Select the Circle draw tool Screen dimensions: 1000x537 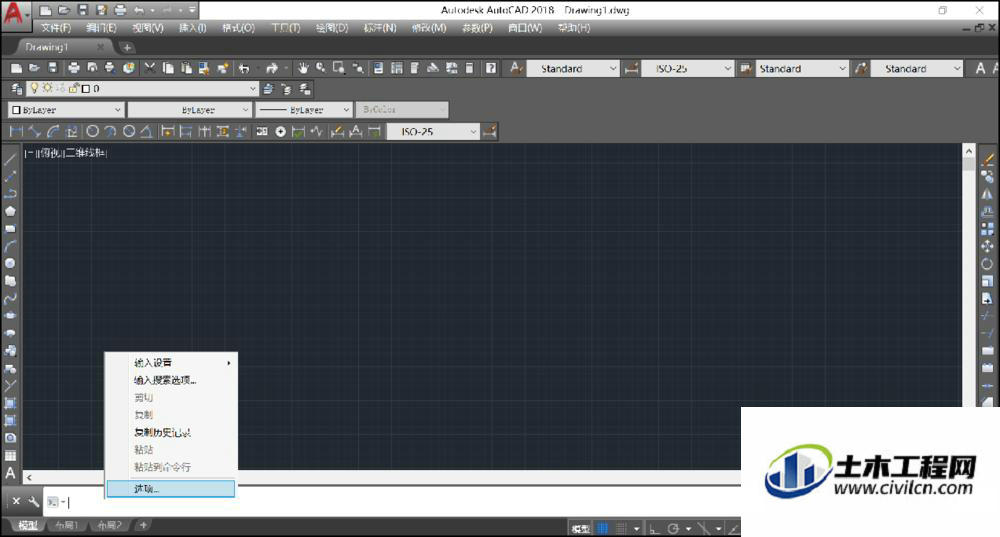coord(10,263)
